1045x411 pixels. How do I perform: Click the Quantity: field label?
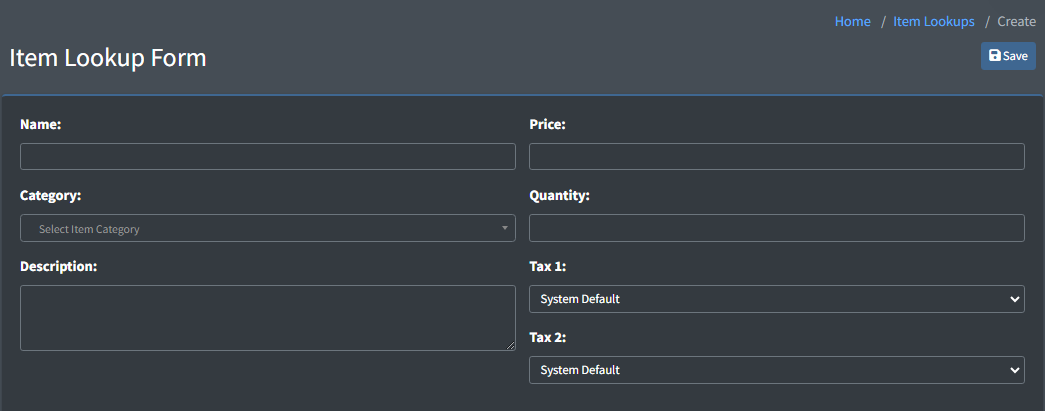559,196
